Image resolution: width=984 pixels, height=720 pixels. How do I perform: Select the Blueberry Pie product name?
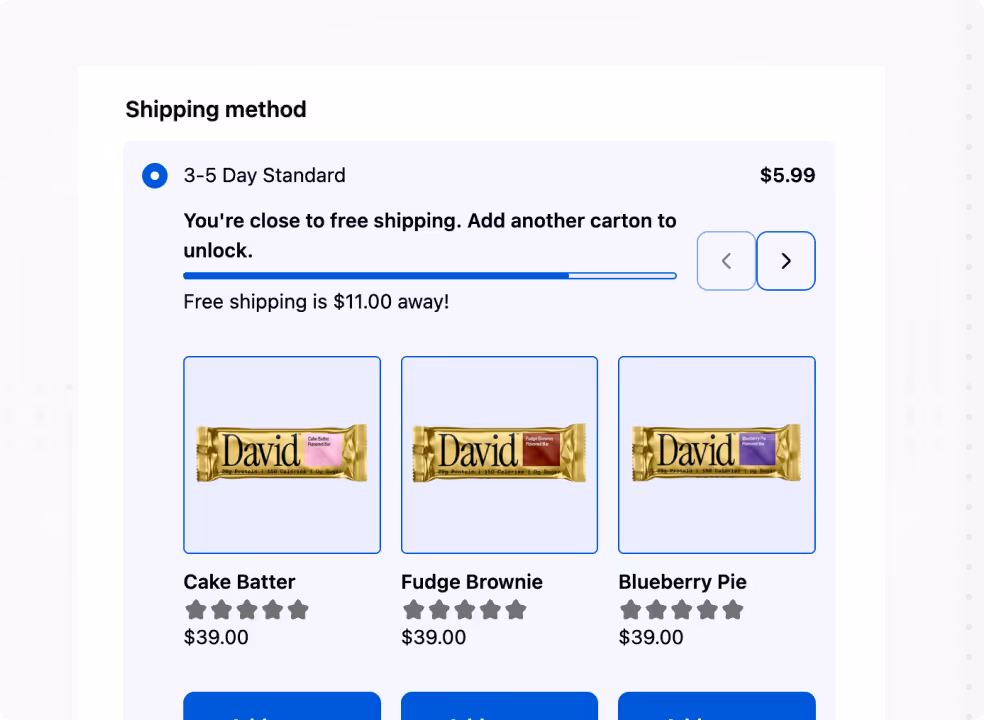(683, 582)
